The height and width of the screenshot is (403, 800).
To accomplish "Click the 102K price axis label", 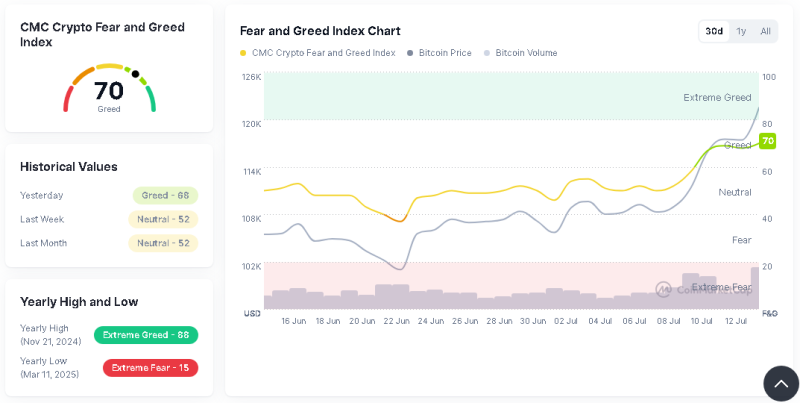I will [252, 266].
